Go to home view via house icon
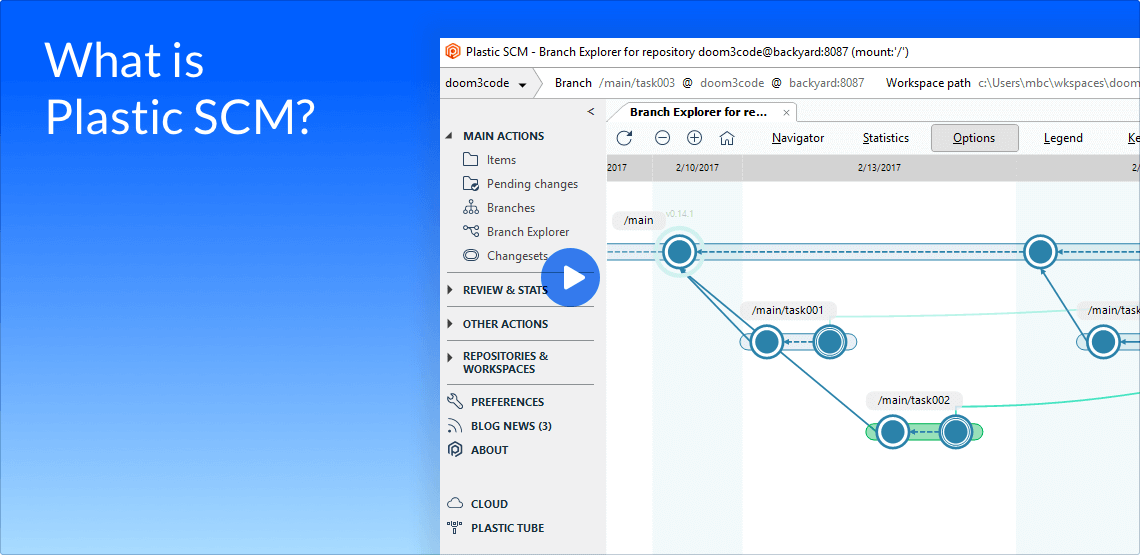The width and height of the screenshot is (1140, 555). [727, 138]
